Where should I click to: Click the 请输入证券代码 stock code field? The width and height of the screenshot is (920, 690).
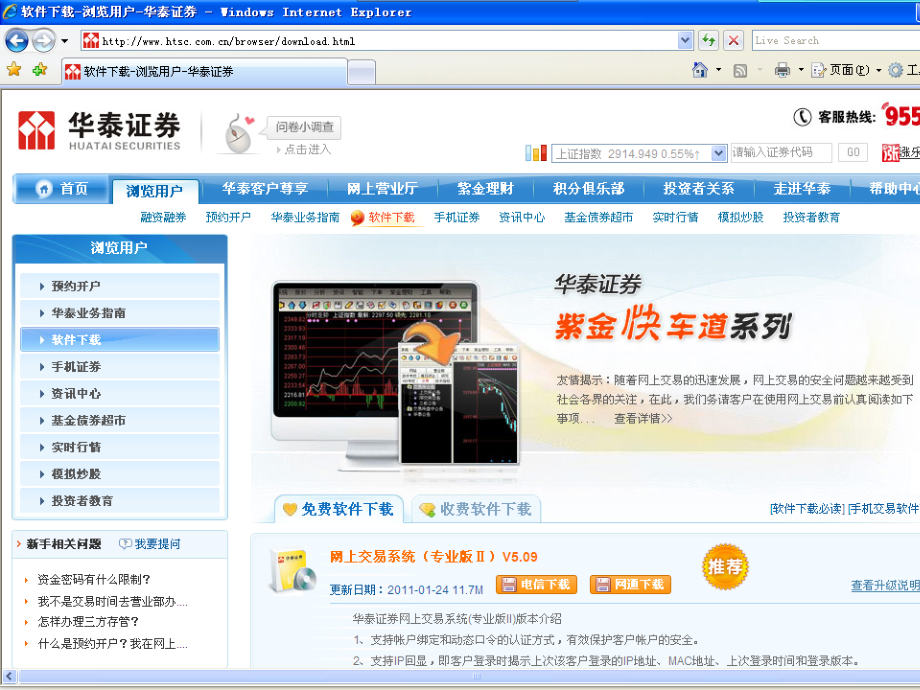coord(781,153)
